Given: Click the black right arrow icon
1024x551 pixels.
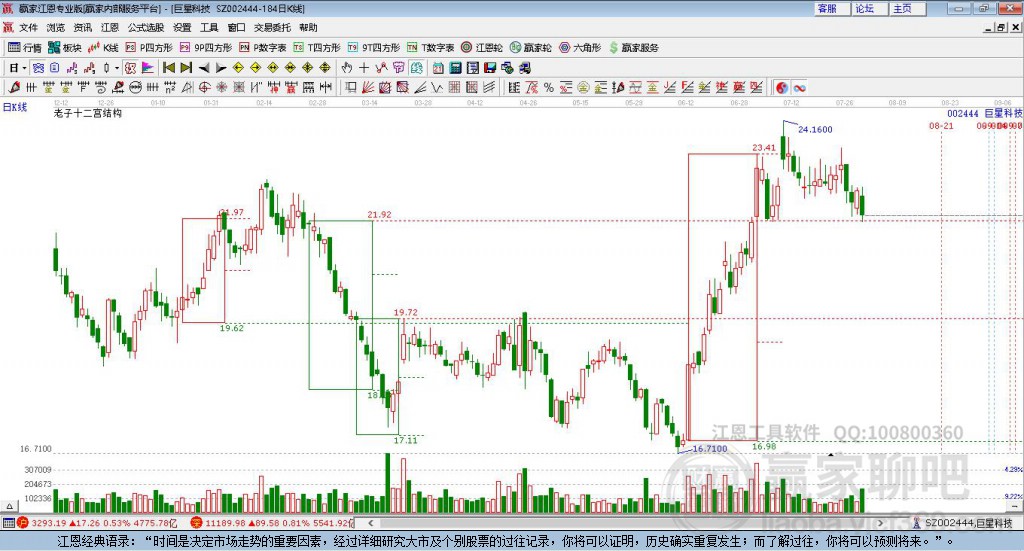Looking at the screenshot, I should (221, 68).
